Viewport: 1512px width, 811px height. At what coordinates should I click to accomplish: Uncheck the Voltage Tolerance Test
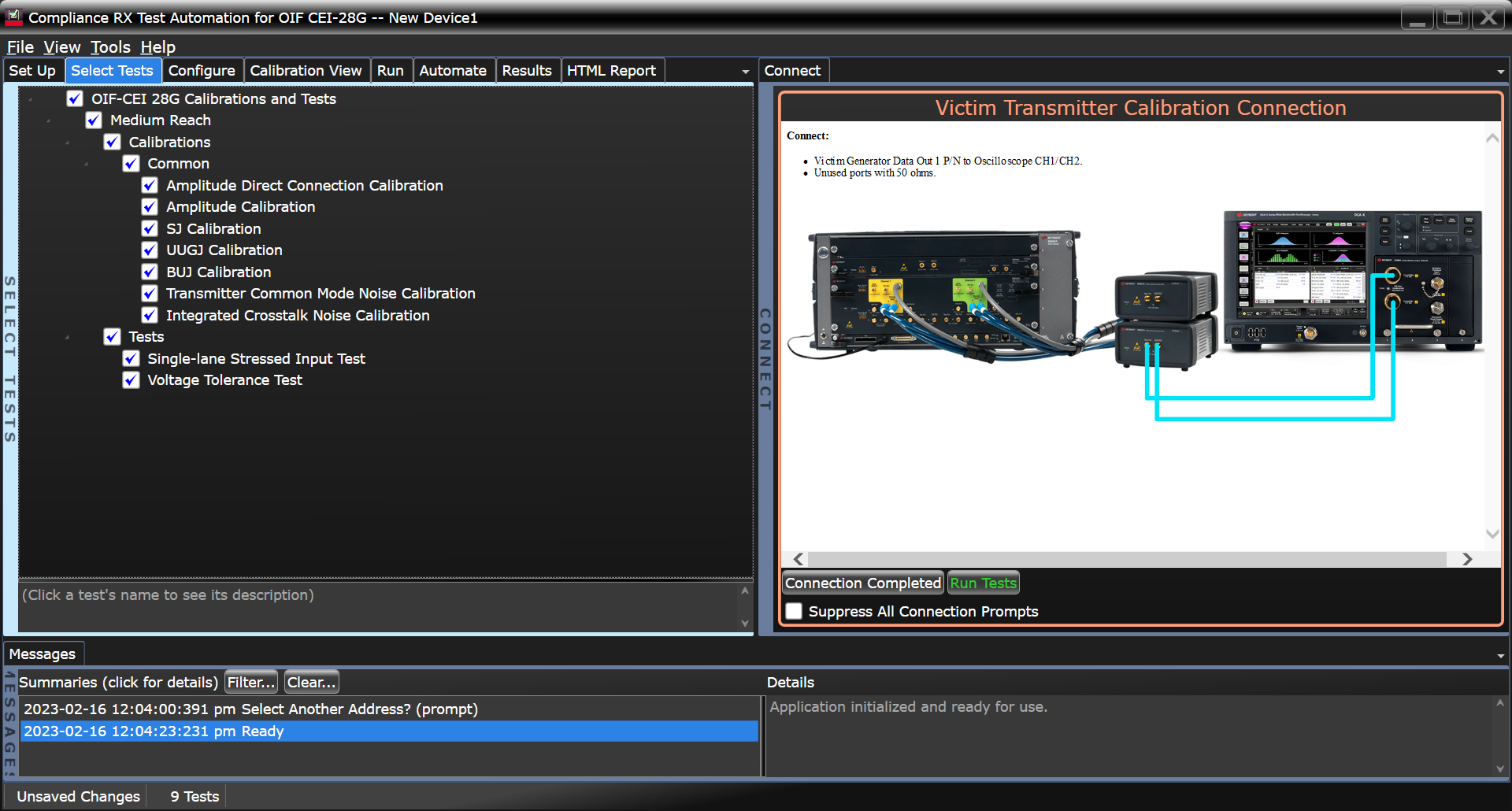point(131,380)
